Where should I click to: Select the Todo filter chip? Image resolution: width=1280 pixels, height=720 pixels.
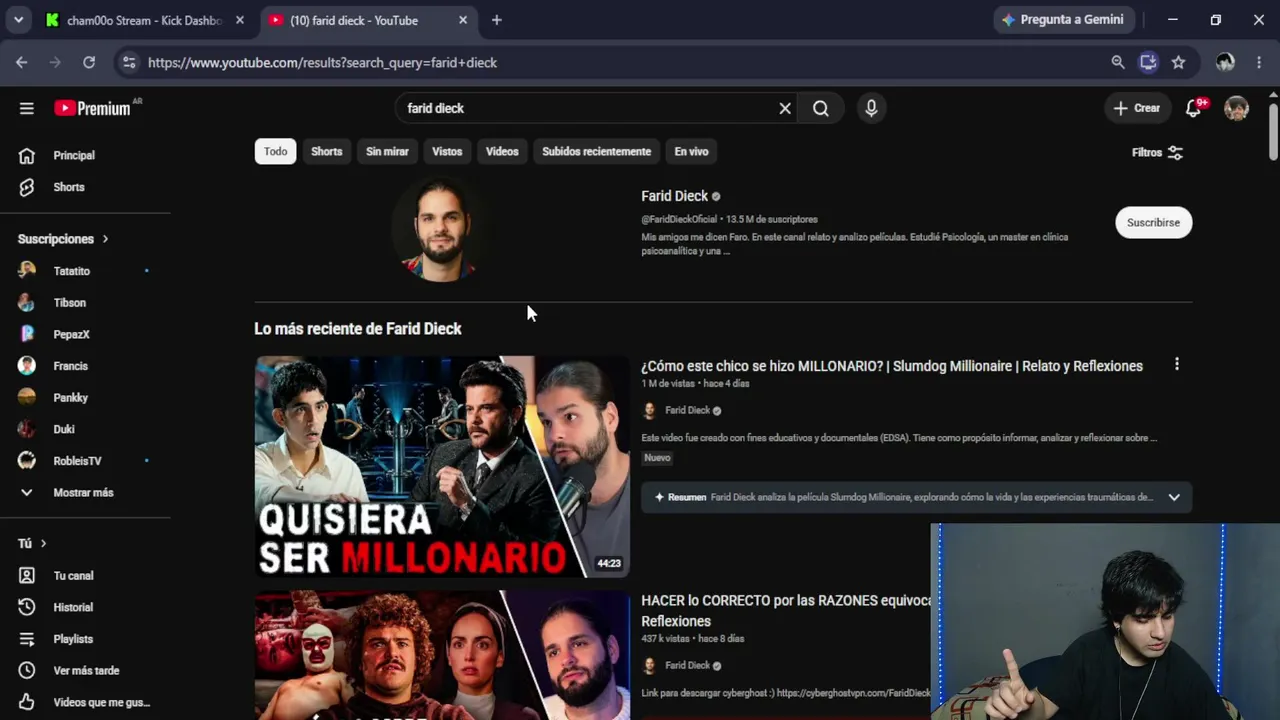(275, 152)
